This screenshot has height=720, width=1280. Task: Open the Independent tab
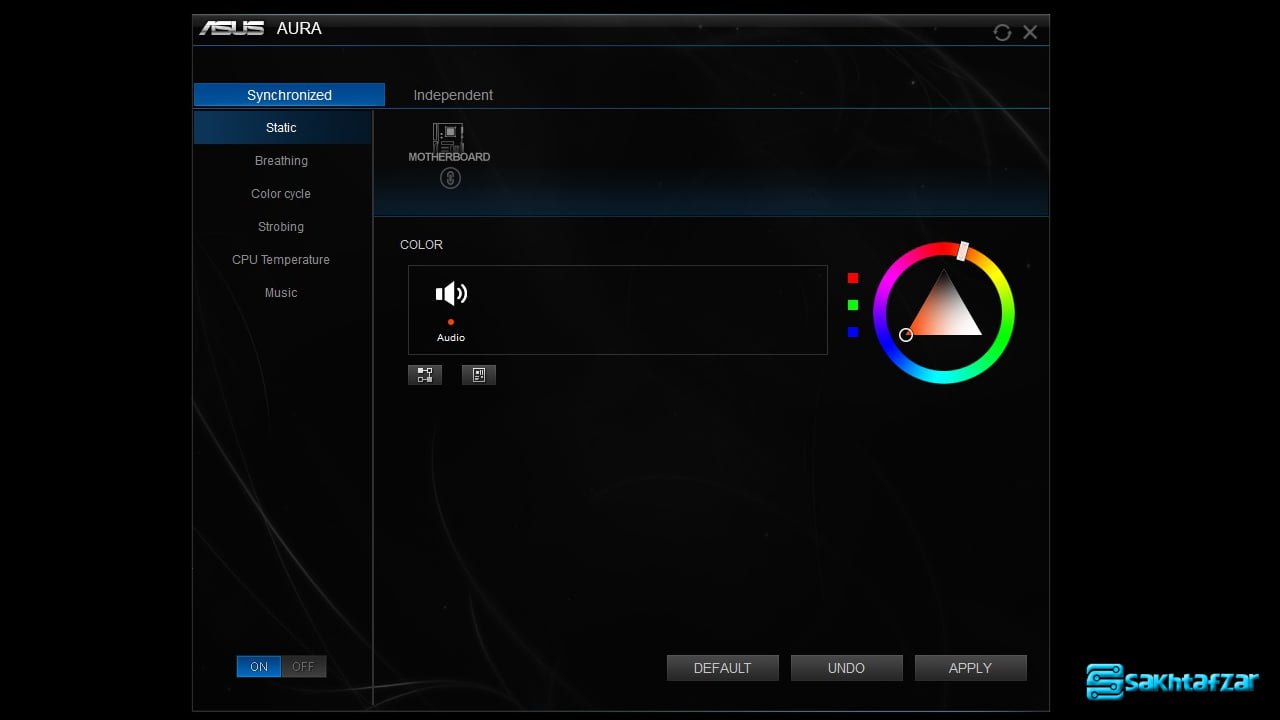[453, 95]
